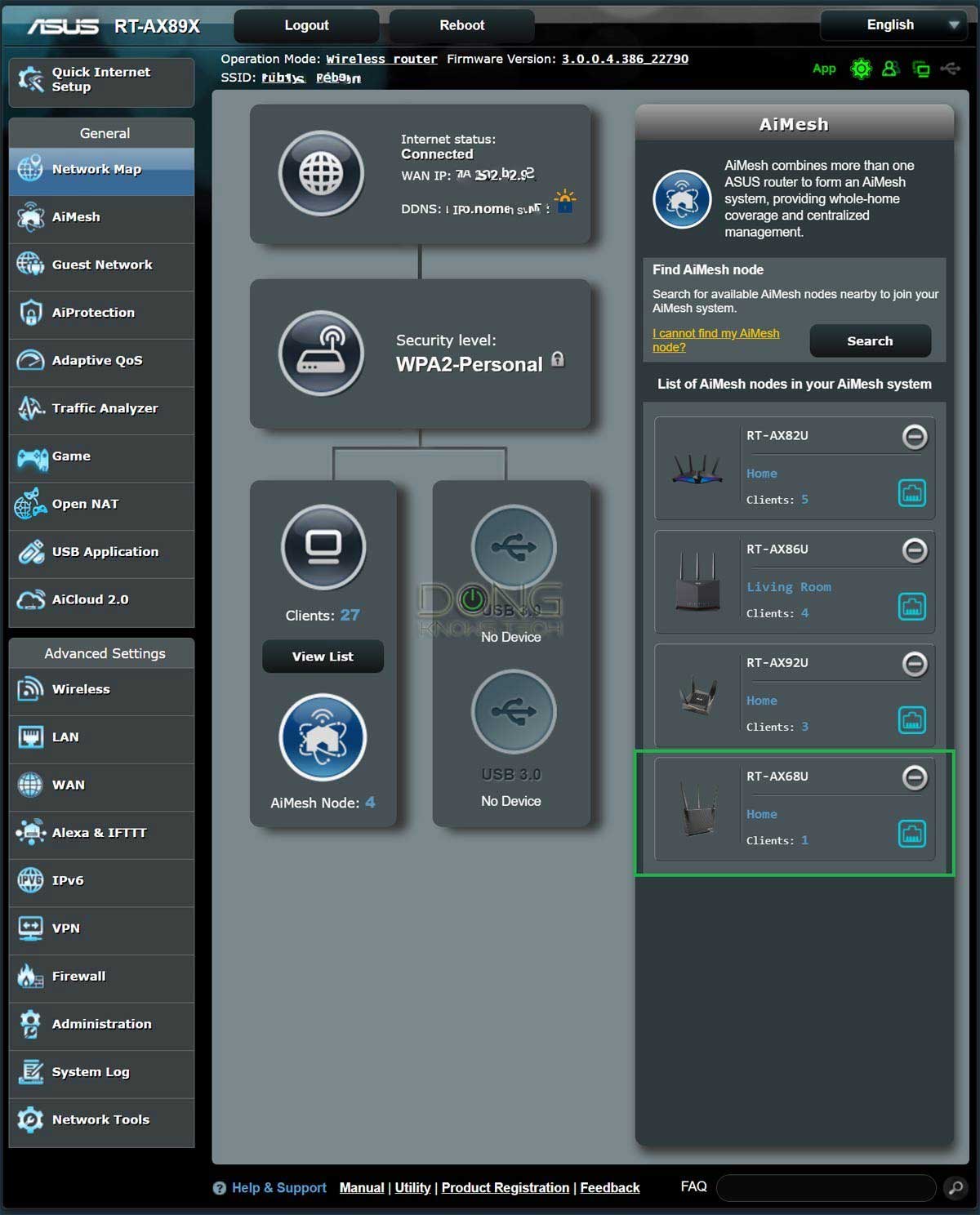The image size is (980, 1215).
Task: Open the English language dropdown
Action: pyautogui.click(x=893, y=25)
